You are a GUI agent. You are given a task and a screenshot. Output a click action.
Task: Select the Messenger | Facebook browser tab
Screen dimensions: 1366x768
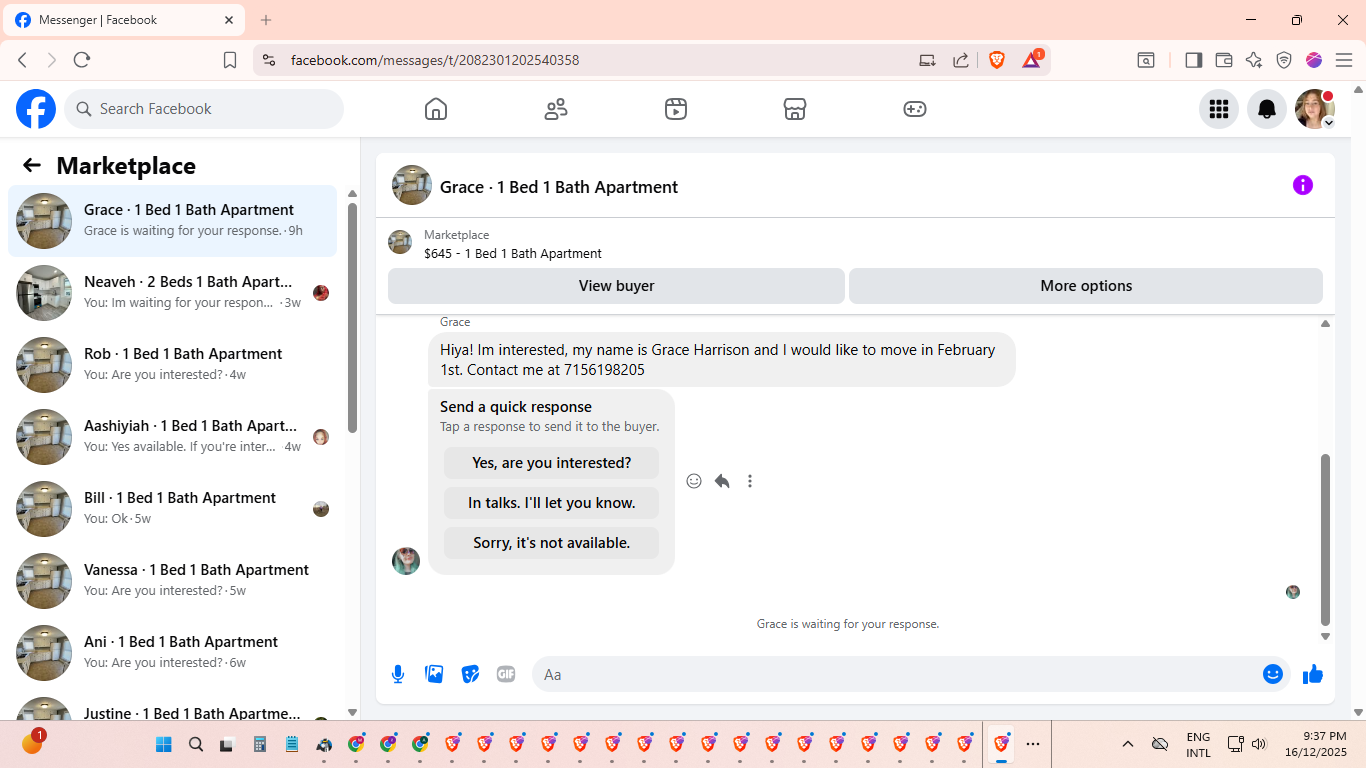pos(124,20)
